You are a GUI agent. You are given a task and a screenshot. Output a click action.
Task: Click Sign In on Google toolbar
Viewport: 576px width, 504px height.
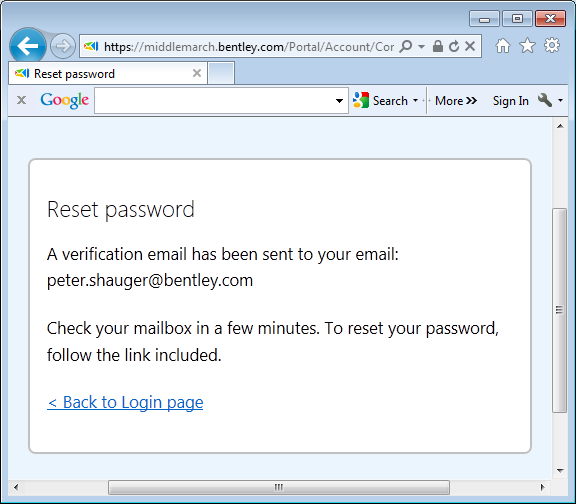pyautogui.click(x=511, y=101)
